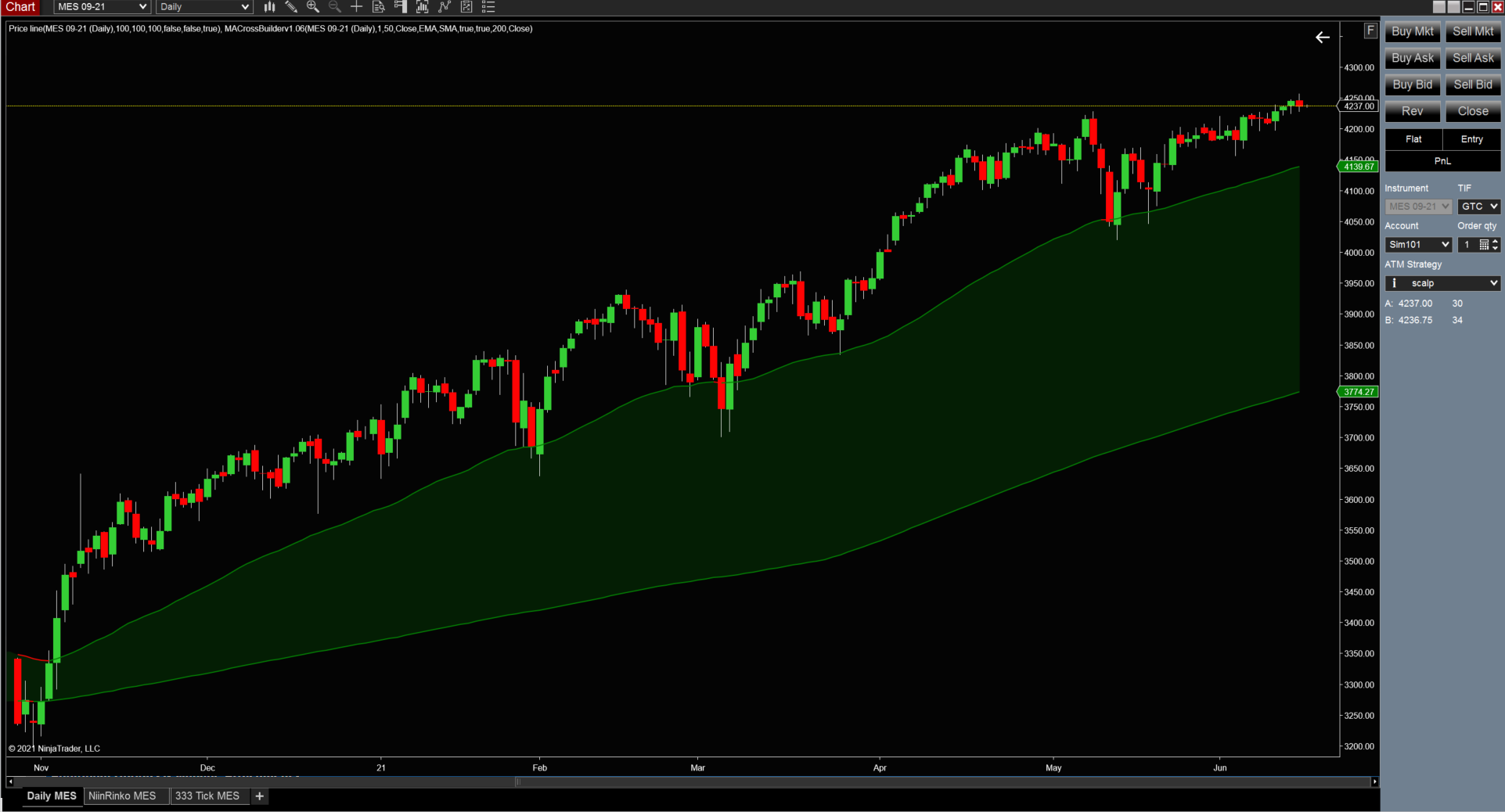Click the 4139.67 moving average price marker
The width and height of the screenshot is (1505, 812).
point(1359,167)
